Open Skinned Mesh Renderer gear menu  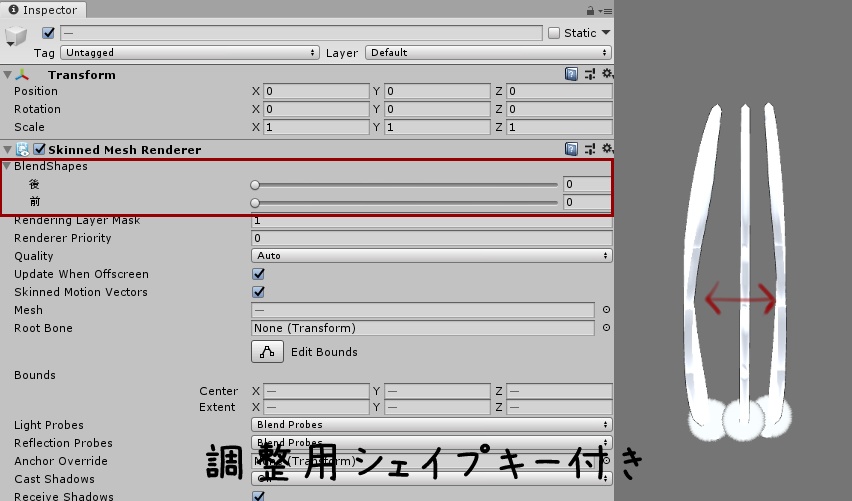pos(607,148)
